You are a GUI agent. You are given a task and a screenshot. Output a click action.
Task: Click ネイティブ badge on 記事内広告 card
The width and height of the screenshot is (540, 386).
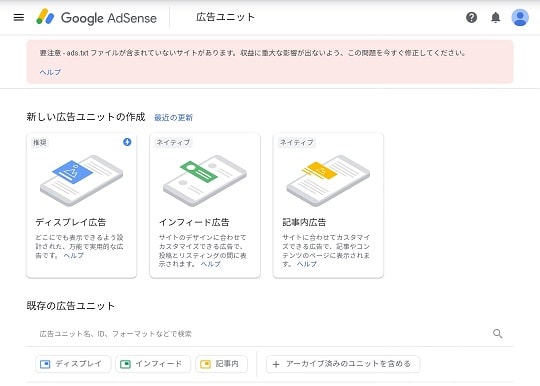click(x=297, y=142)
